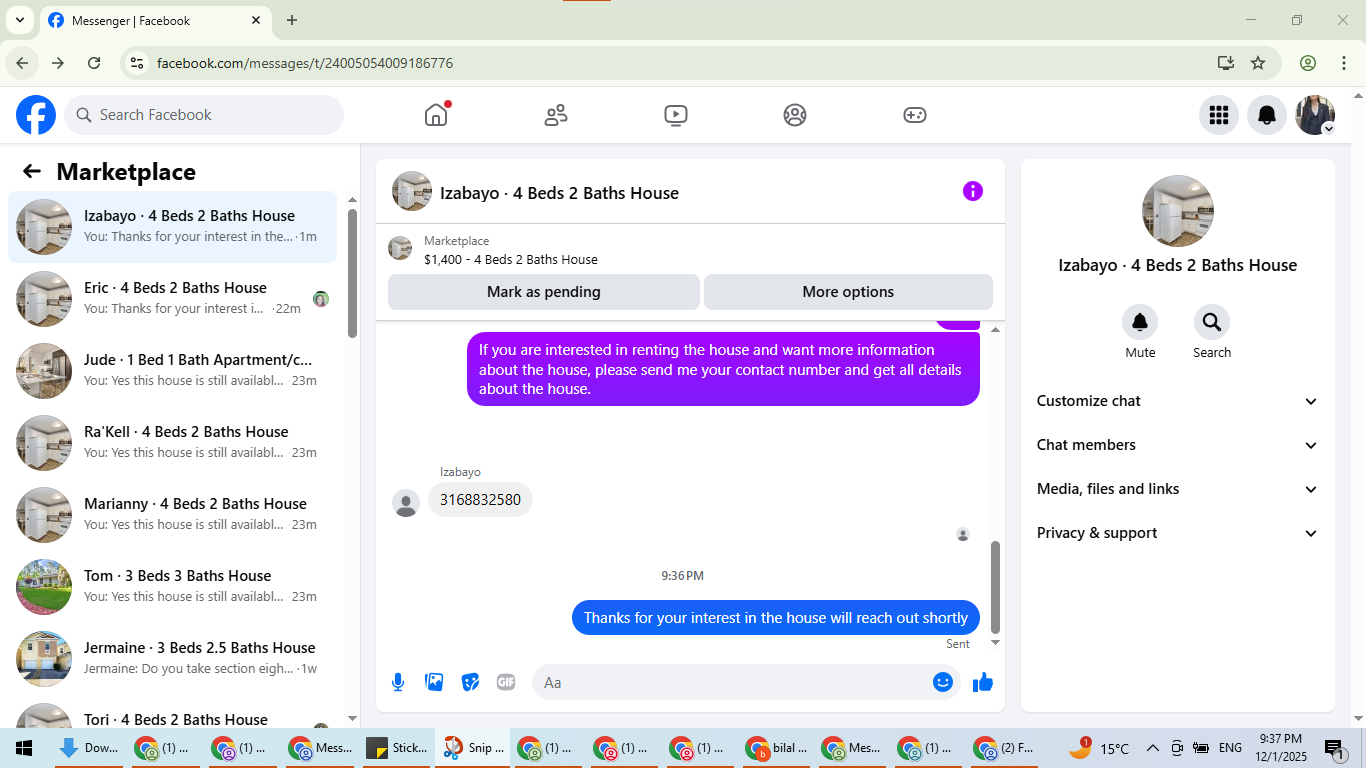This screenshot has width=1366, height=768.
Task: Open Chrome profile icon
Action: pyautogui.click(x=1308, y=63)
